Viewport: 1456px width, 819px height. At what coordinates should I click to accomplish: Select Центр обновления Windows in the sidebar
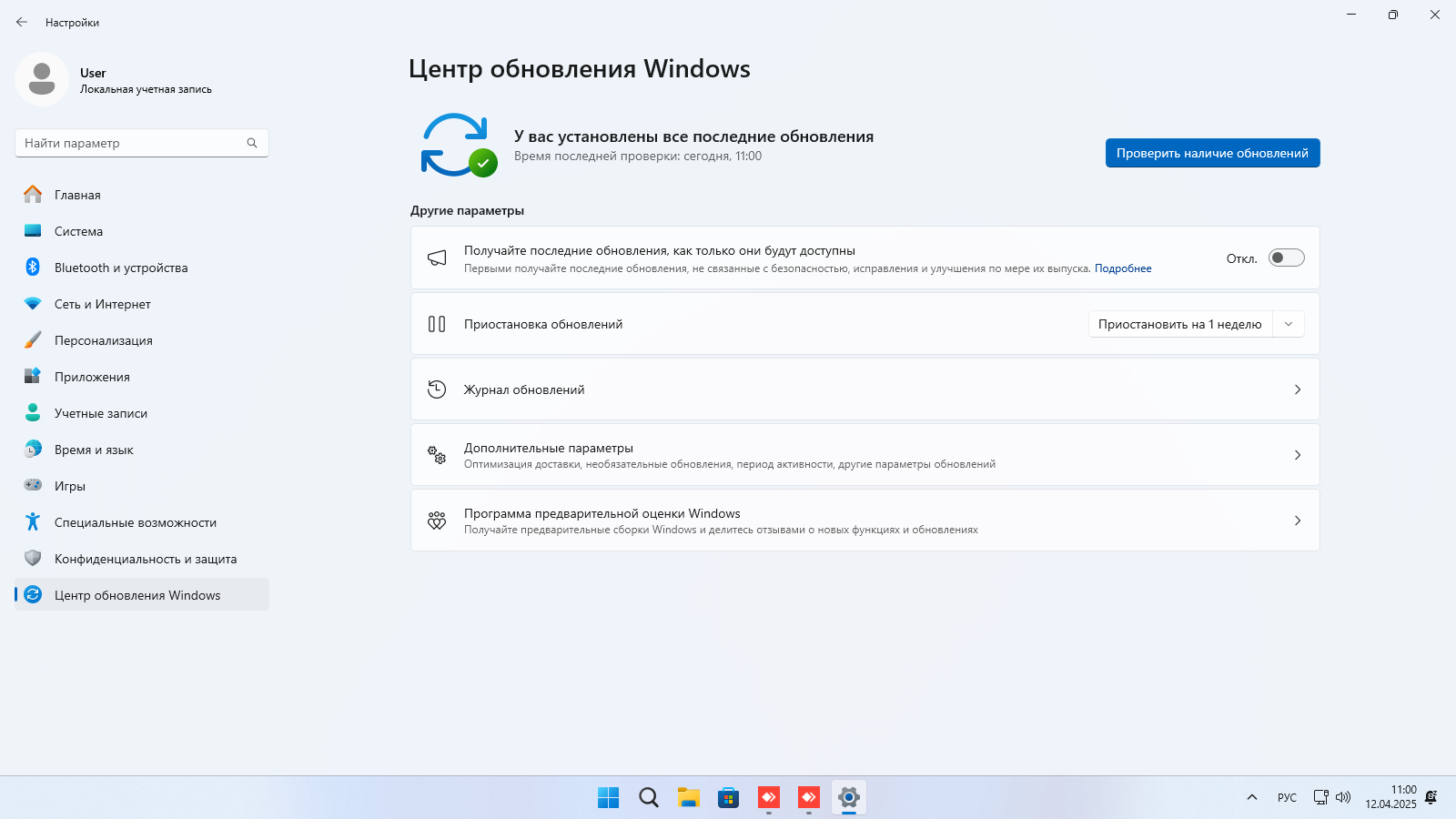pyautogui.click(x=142, y=595)
